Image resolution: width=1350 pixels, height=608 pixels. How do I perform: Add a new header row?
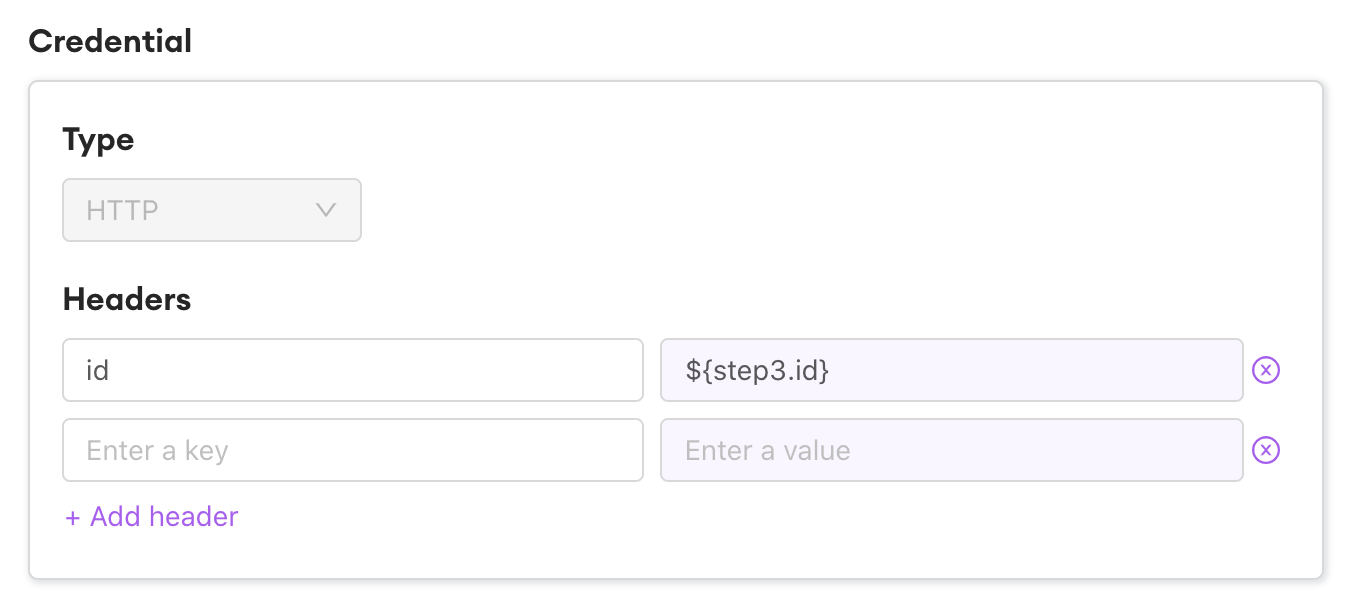point(152,517)
